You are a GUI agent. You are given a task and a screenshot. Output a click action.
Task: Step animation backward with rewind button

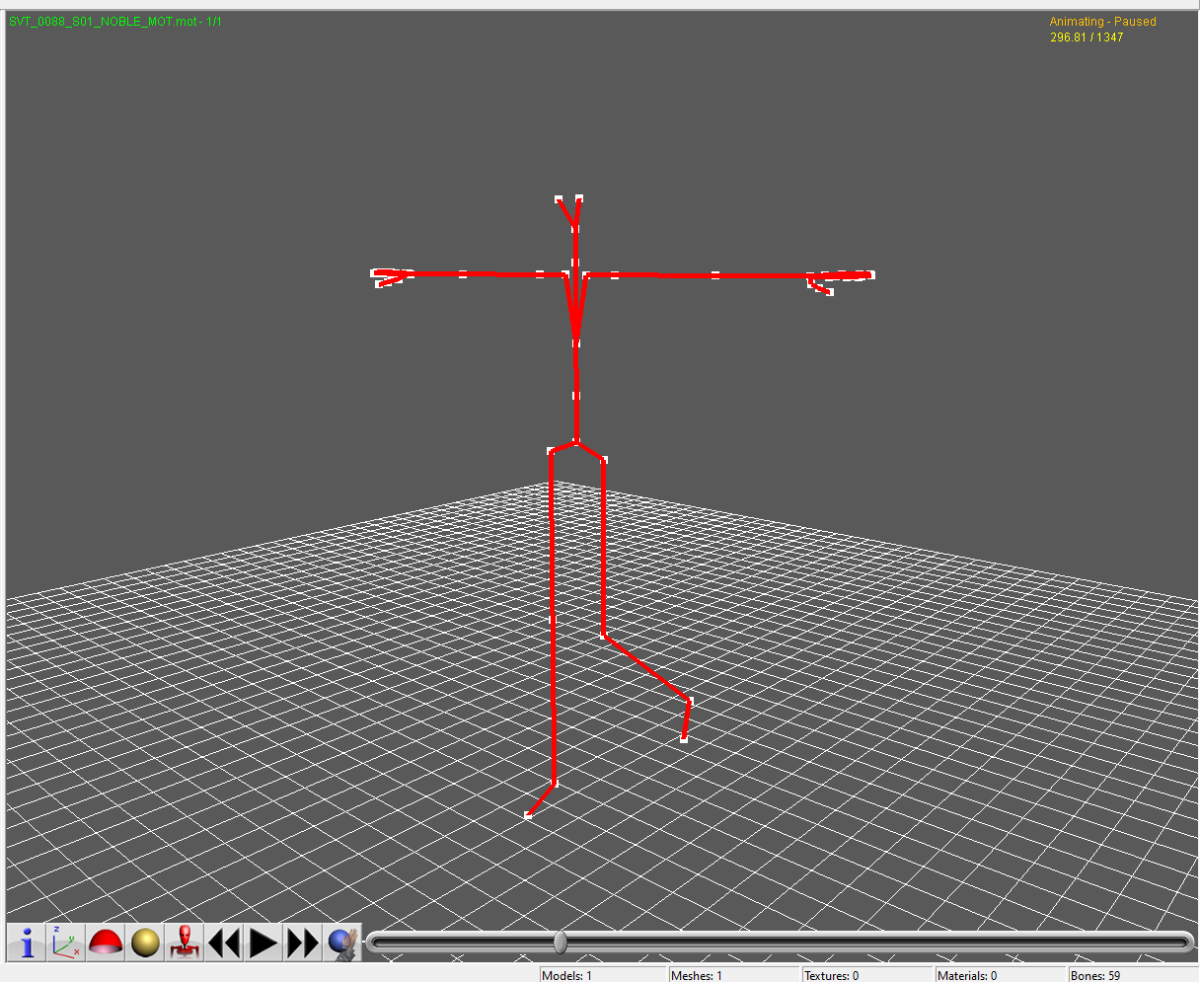224,942
